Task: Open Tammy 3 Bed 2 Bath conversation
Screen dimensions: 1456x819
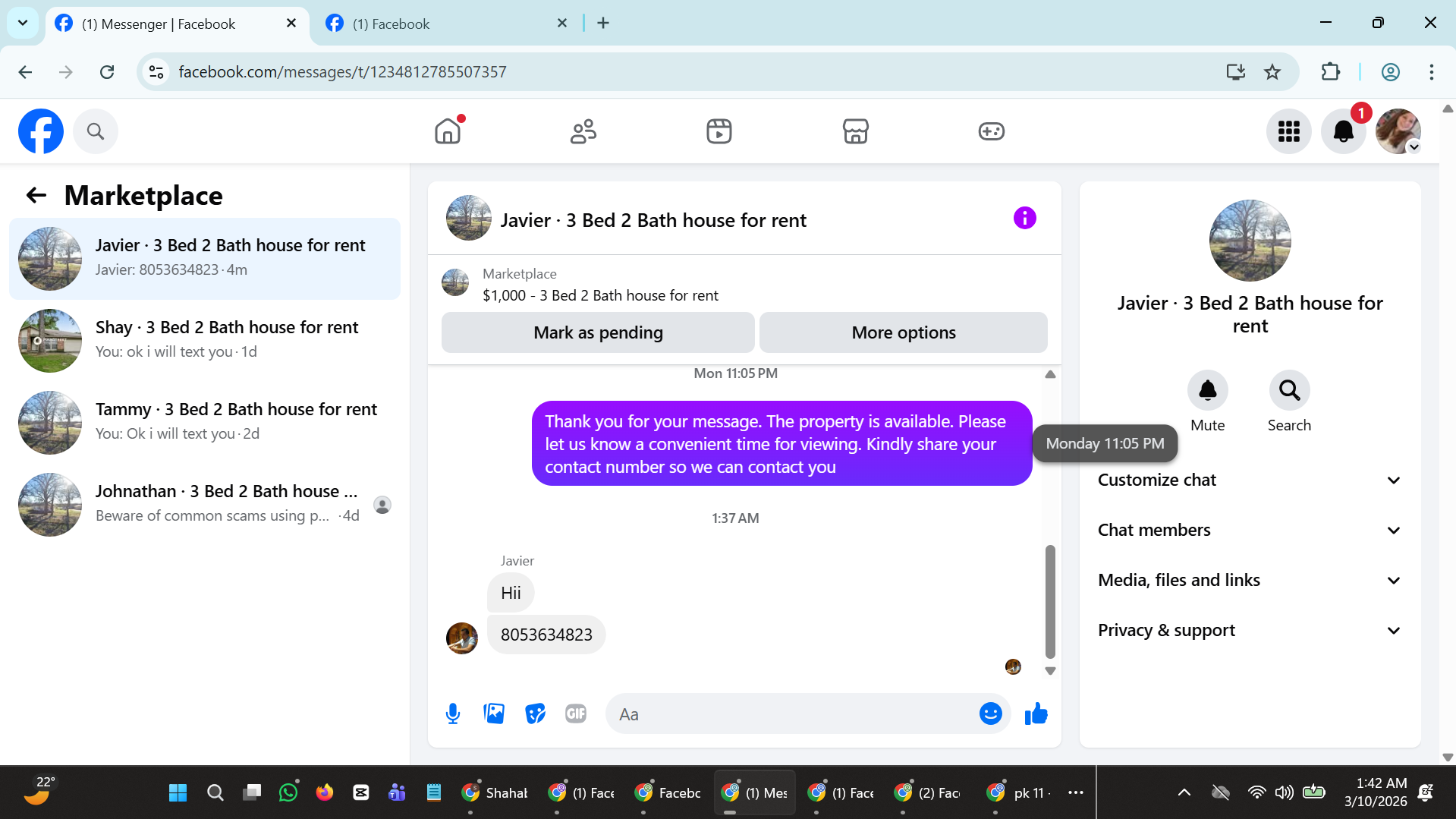Action: click(x=205, y=423)
